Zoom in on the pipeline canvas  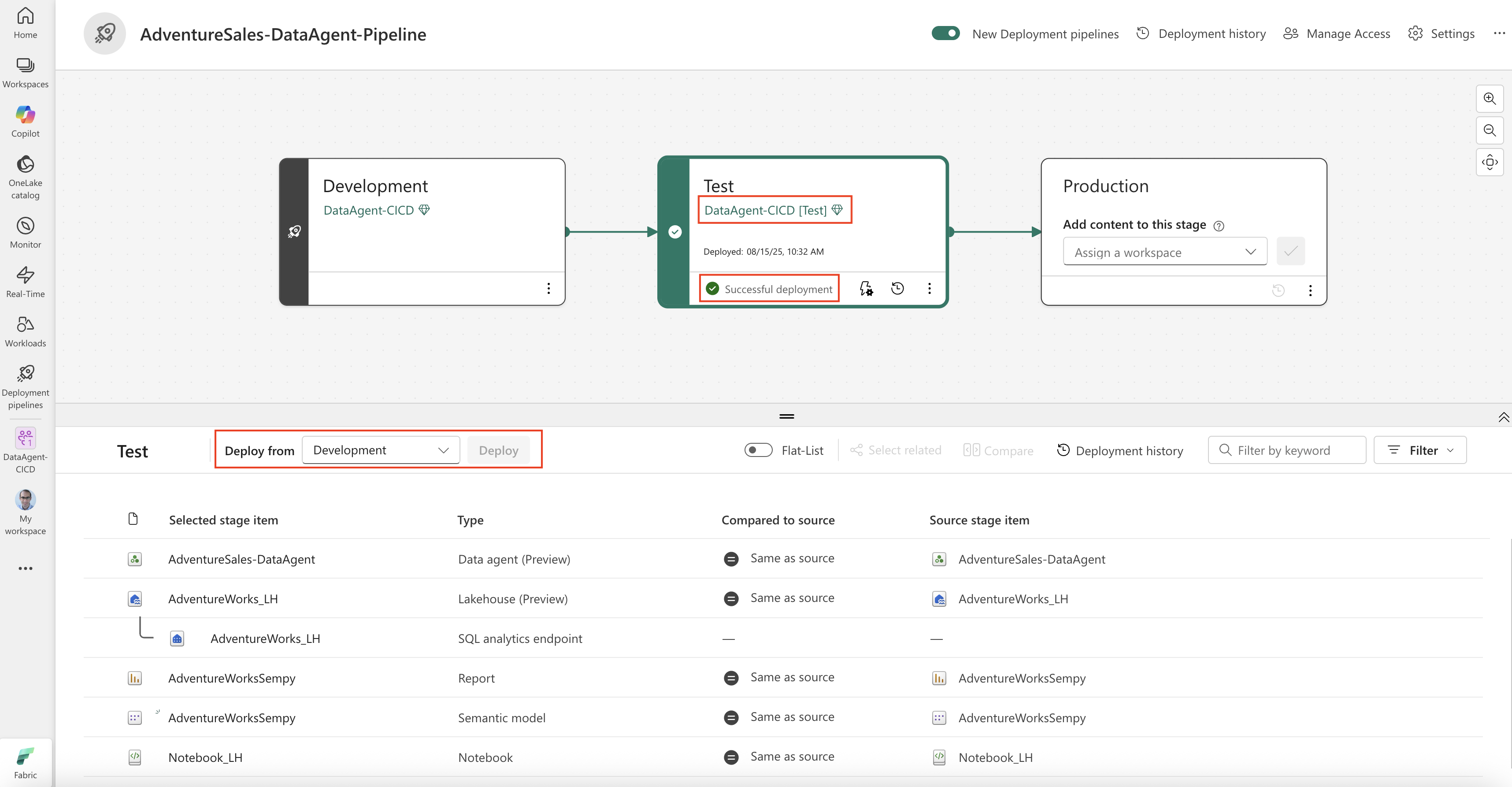(1489, 99)
